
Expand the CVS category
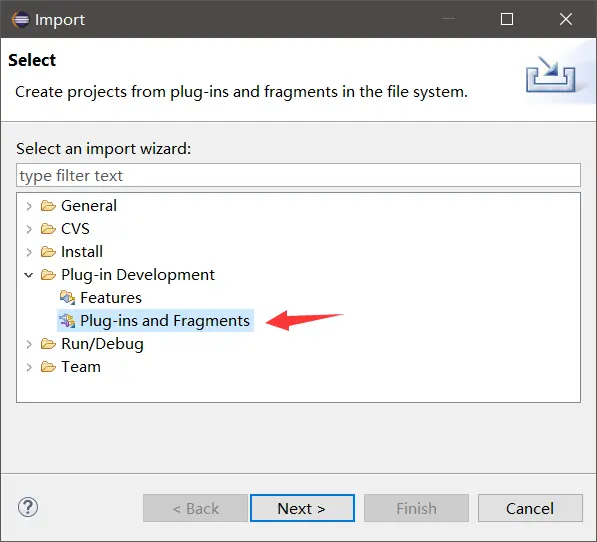29,229
